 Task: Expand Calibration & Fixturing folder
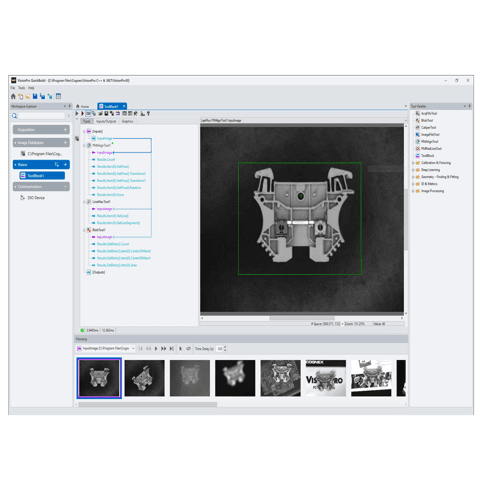(413, 163)
